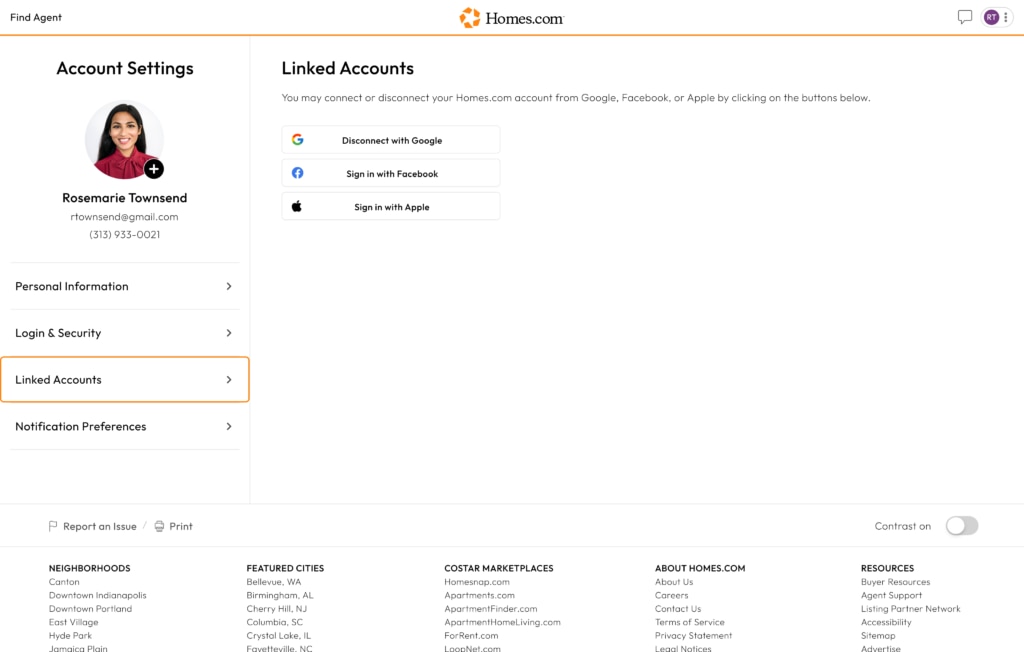
Task: Click the Apple logo in the sign-in button
Action: point(297,206)
